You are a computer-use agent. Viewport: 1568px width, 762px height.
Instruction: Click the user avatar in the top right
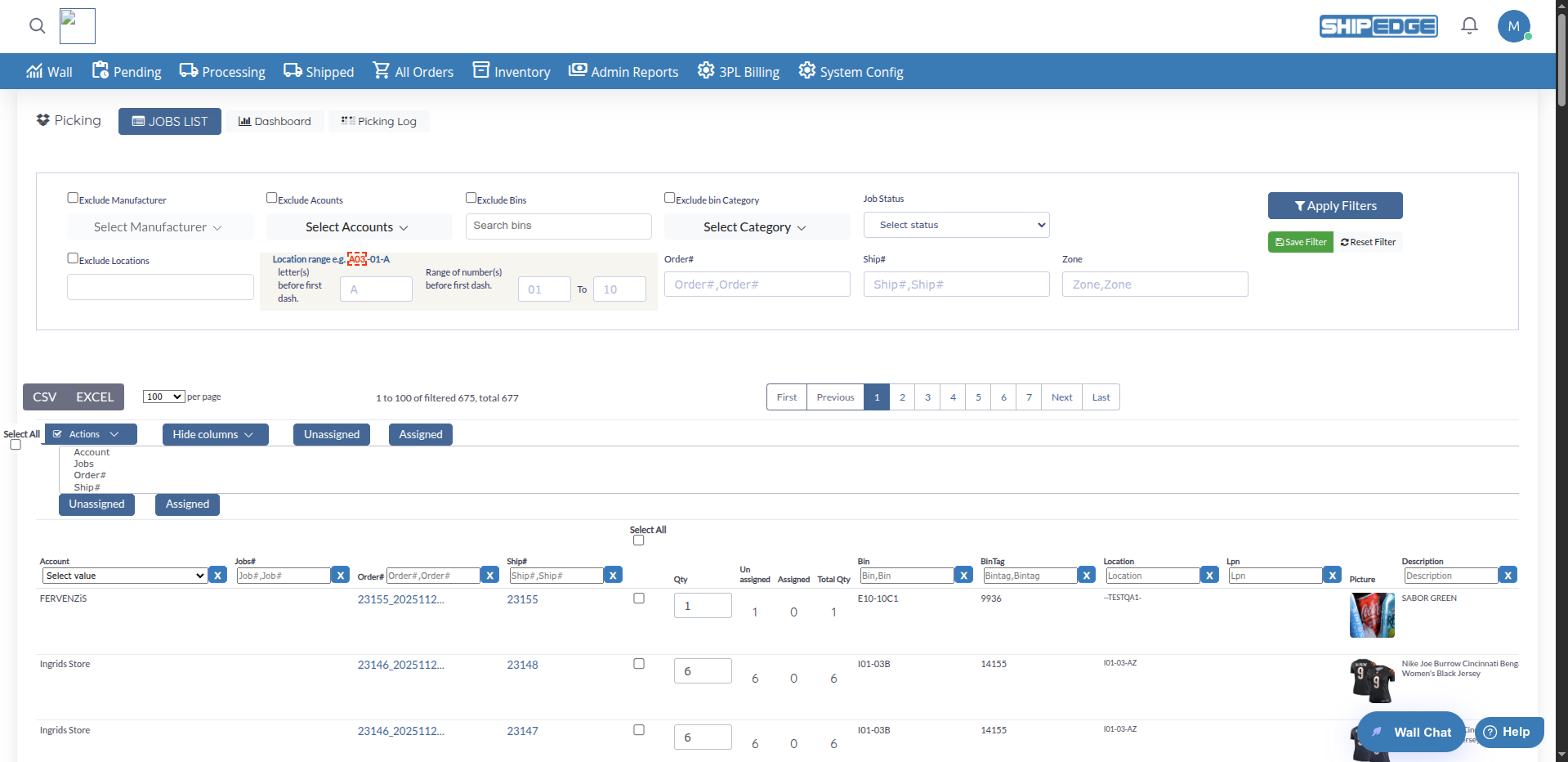pyautogui.click(x=1514, y=25)
